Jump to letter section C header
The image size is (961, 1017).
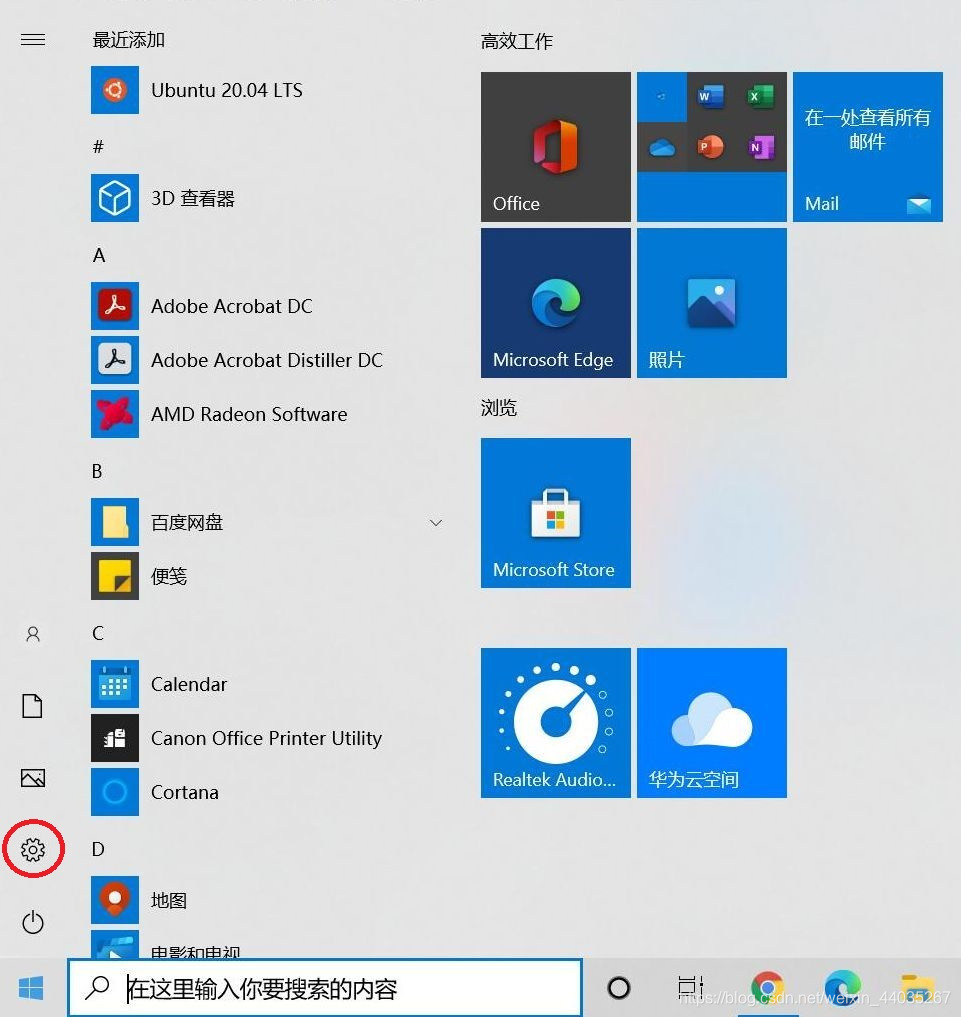pyautogui.click(x=98, y=633)
